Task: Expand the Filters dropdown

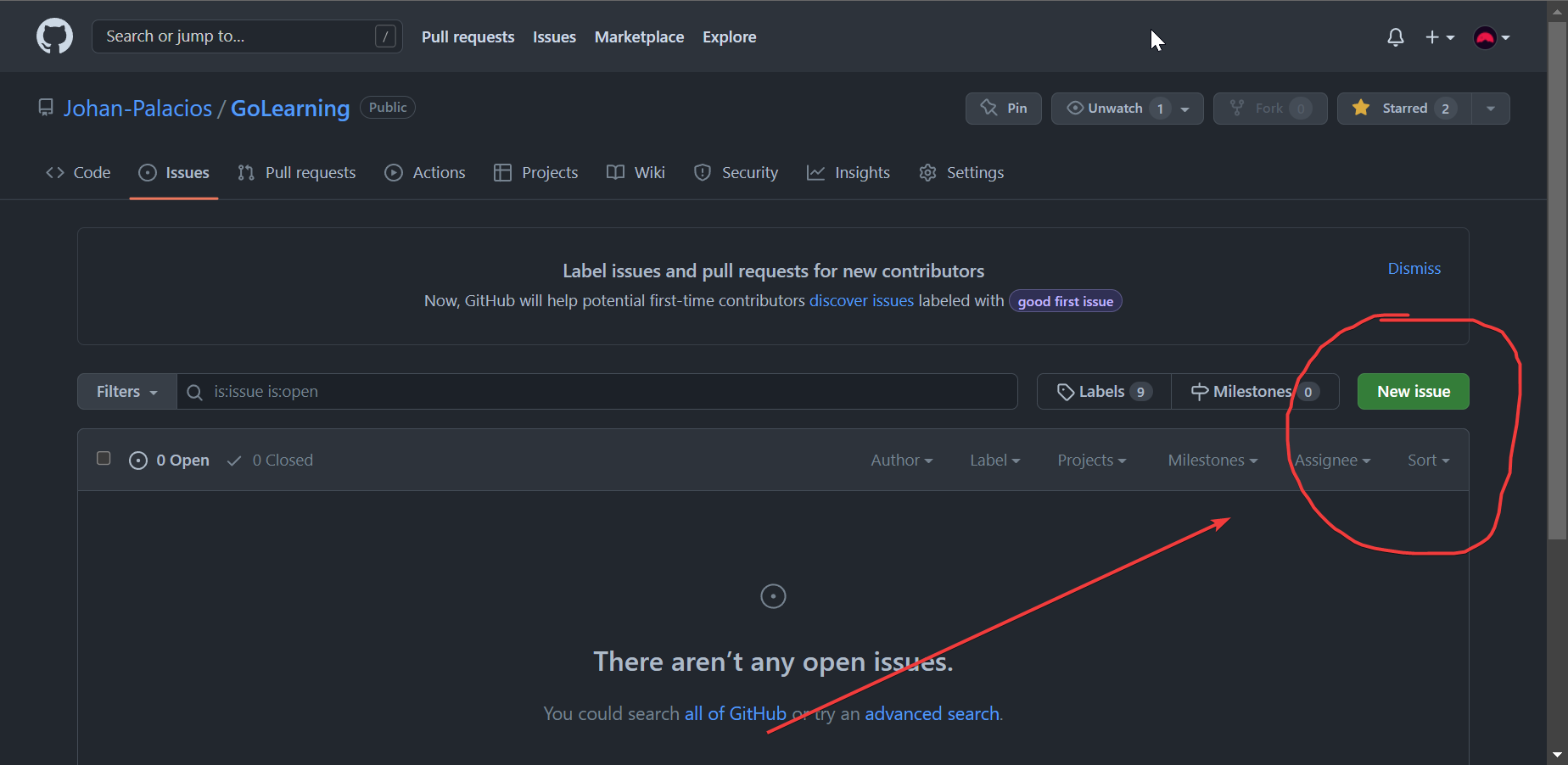Action: point(127,392)
